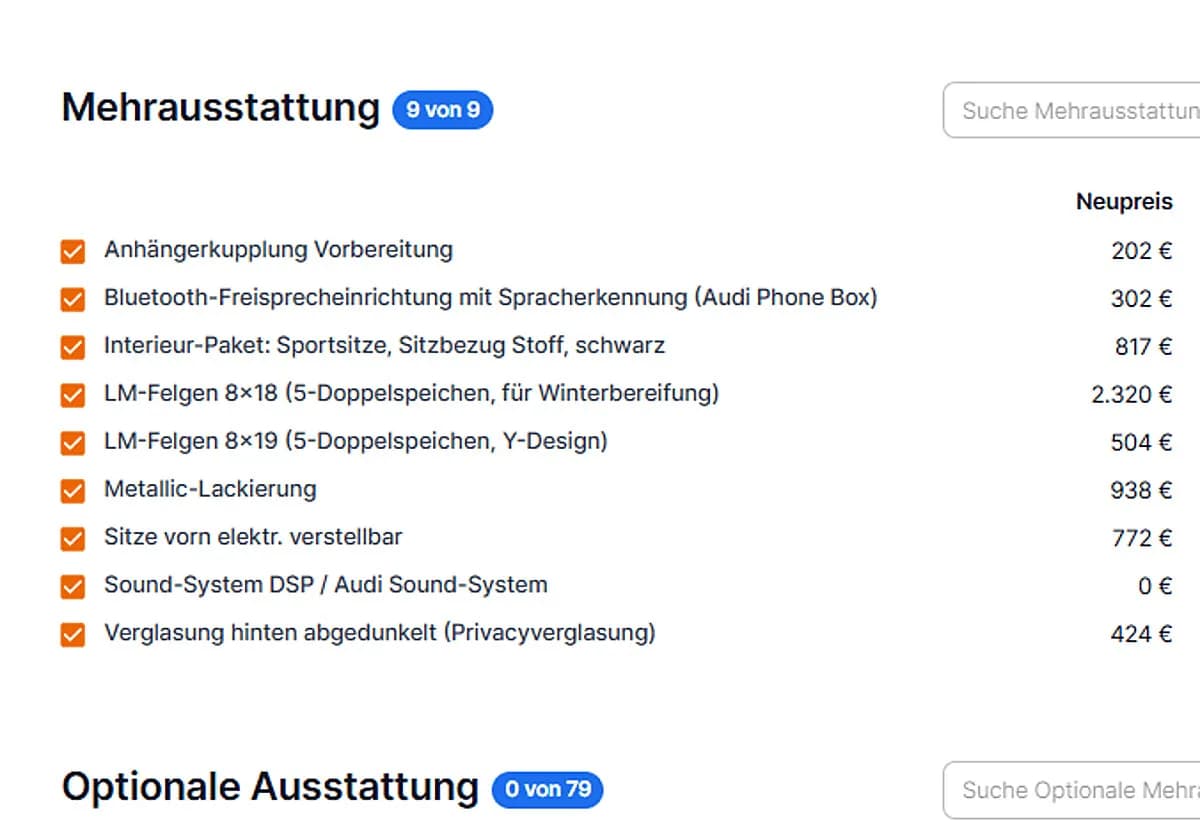Viewport: 1200px width, 823px height.
Task: Click the 0 von 79 badge
Action: (x=548, y=789)
